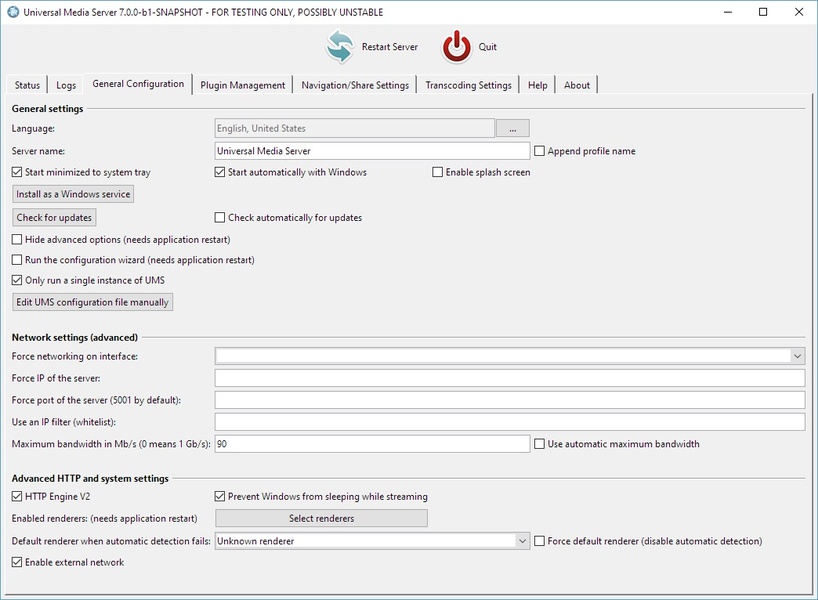Disable HTTP Engine V2 checkbox

click(17, 496)
